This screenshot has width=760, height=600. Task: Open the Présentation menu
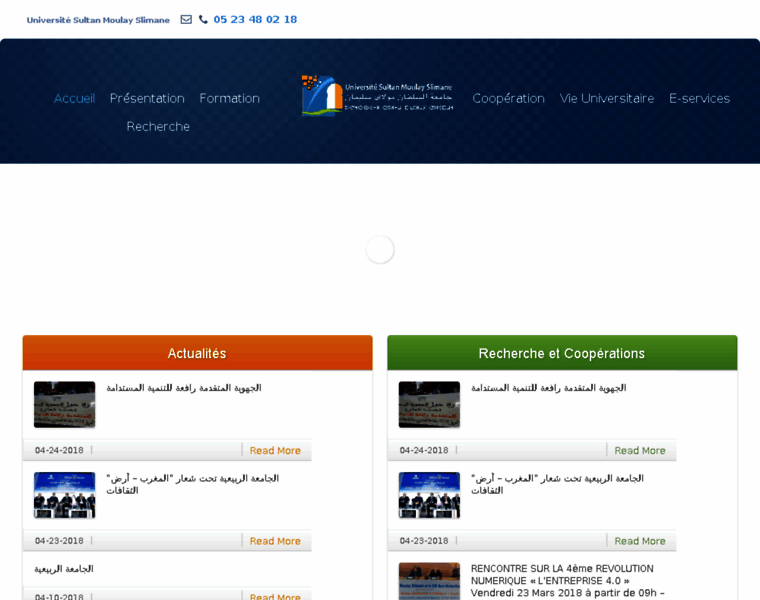tap(147, 98)
